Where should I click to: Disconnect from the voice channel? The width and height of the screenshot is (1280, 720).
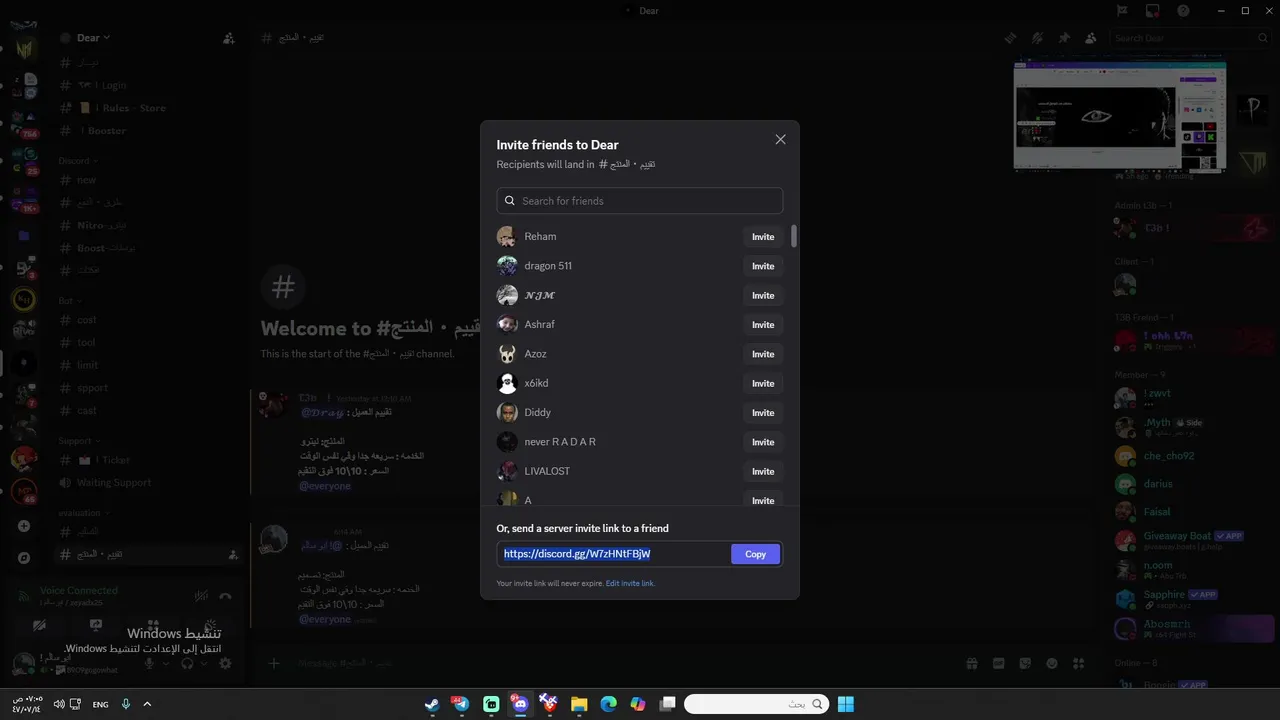tap(226, 596)
